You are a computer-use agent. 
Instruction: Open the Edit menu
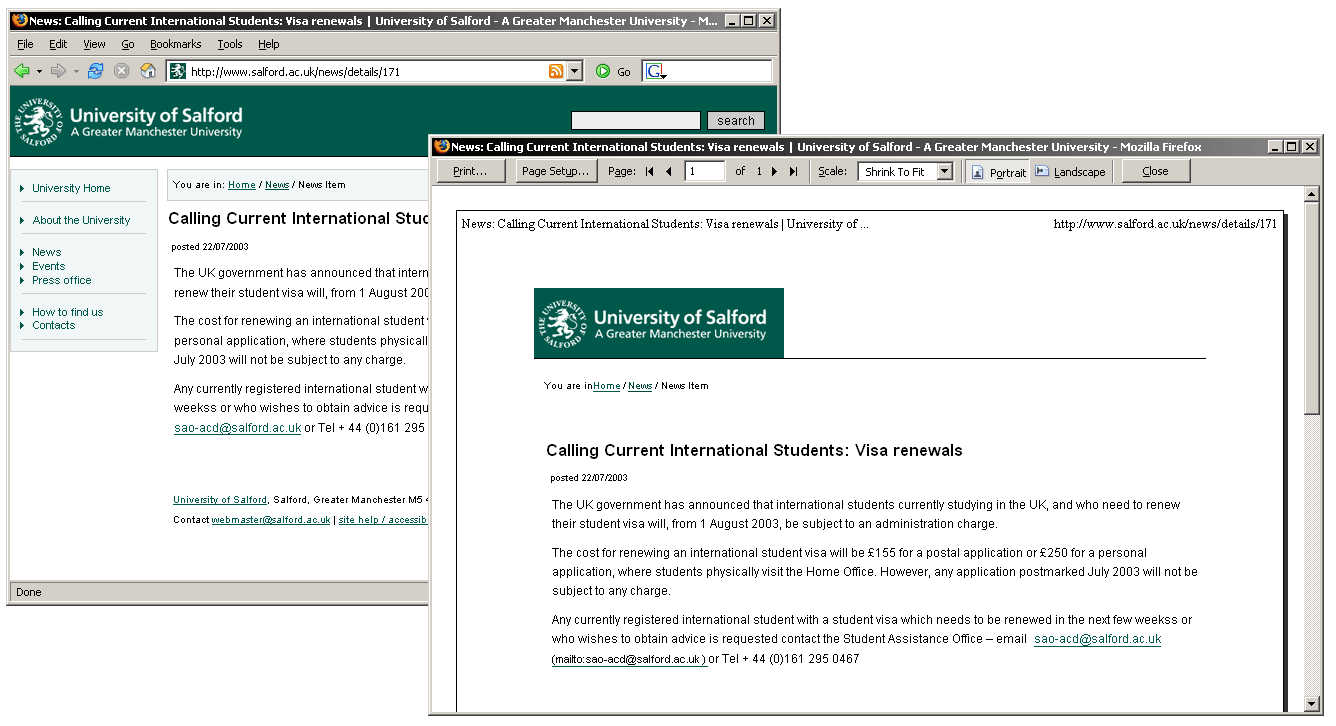pos(58,44)
